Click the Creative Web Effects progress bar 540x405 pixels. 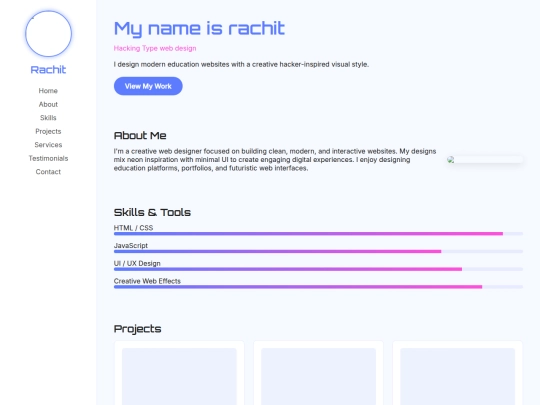pyautogui.click(x=318, y=287)
